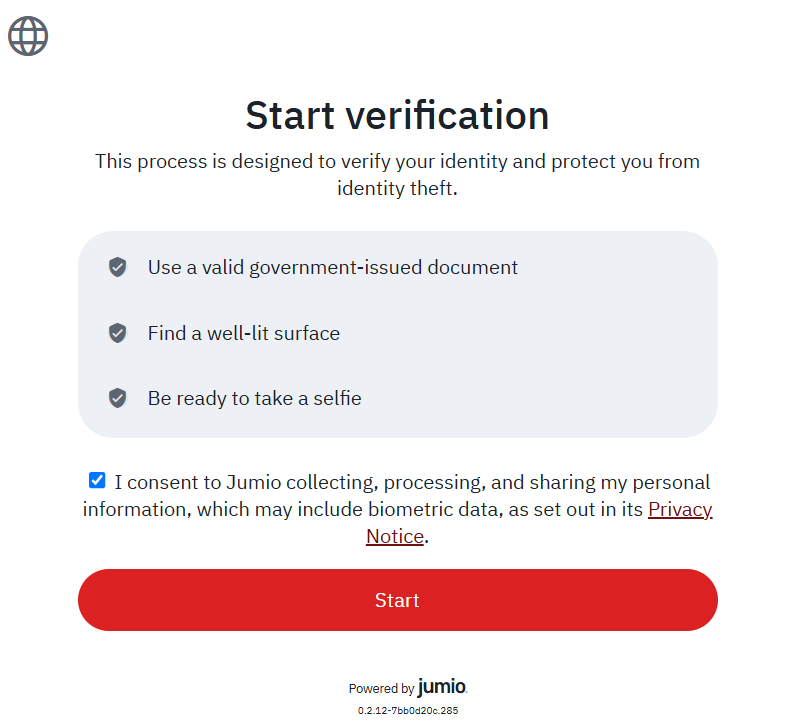Click "Use a valid government-issued document" text
Viewport: 792px width, 722px height.
pyautogui.click(x=332, y=267)
